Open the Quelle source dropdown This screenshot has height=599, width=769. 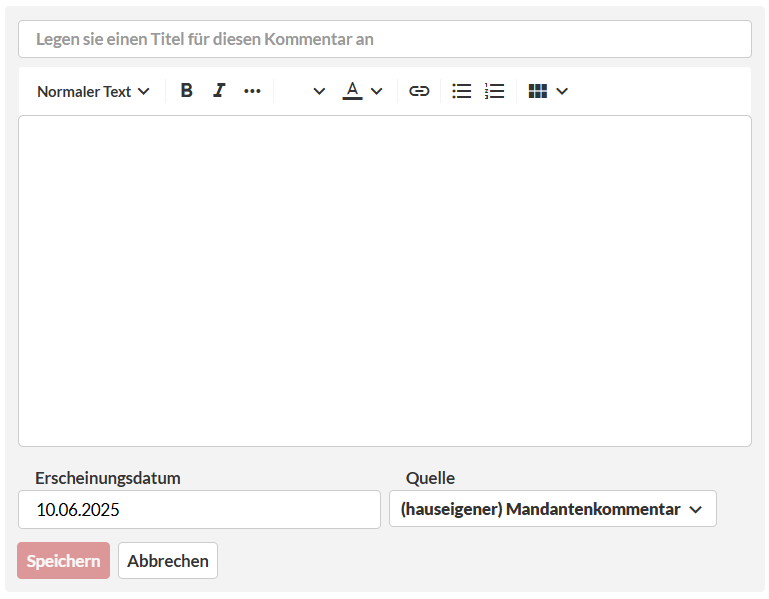click(x=553, y=509)
